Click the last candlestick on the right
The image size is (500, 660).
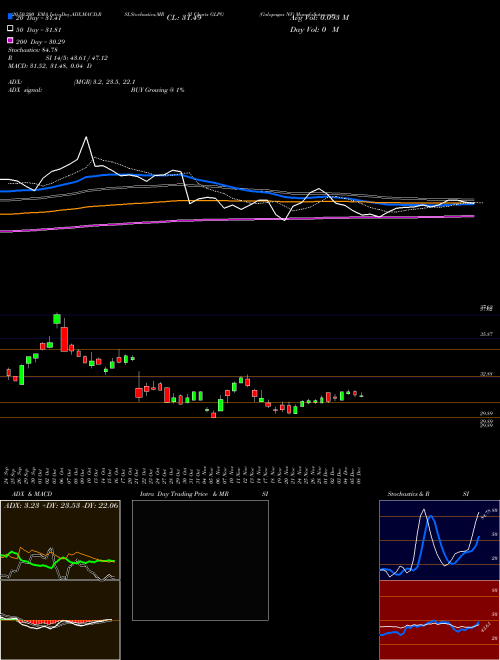coord(361,396)
